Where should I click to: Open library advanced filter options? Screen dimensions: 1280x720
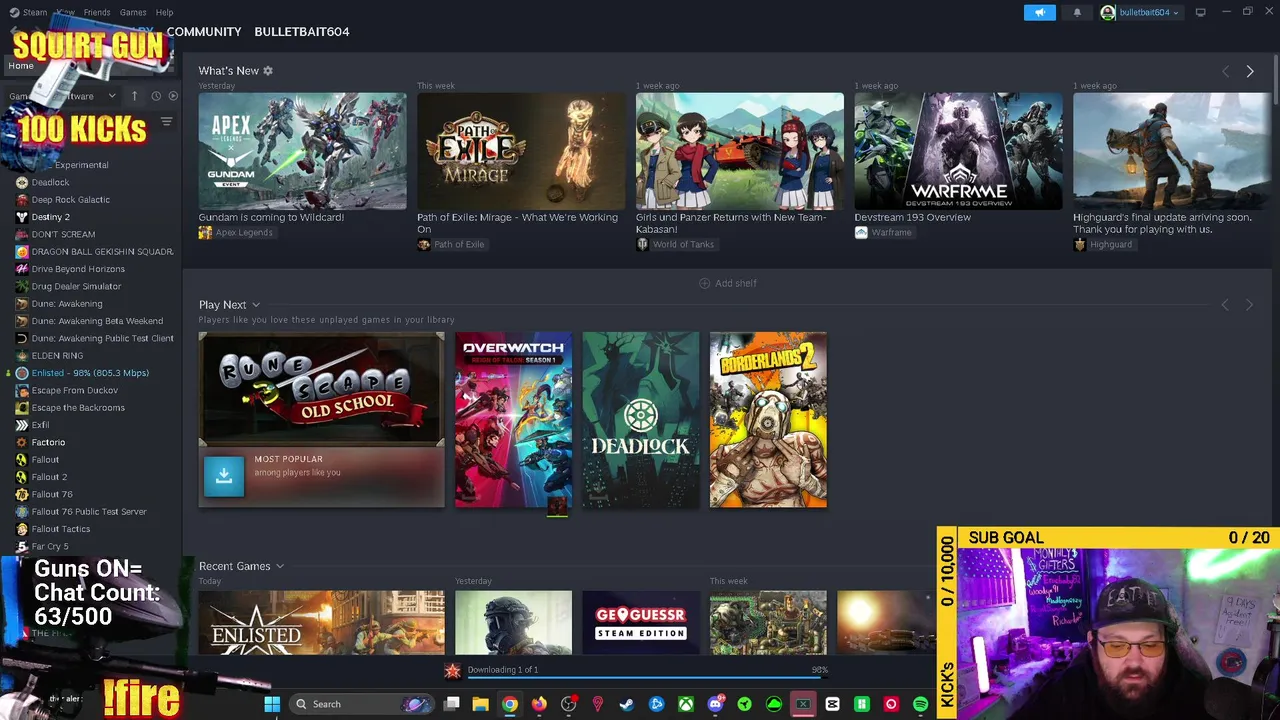166,122
